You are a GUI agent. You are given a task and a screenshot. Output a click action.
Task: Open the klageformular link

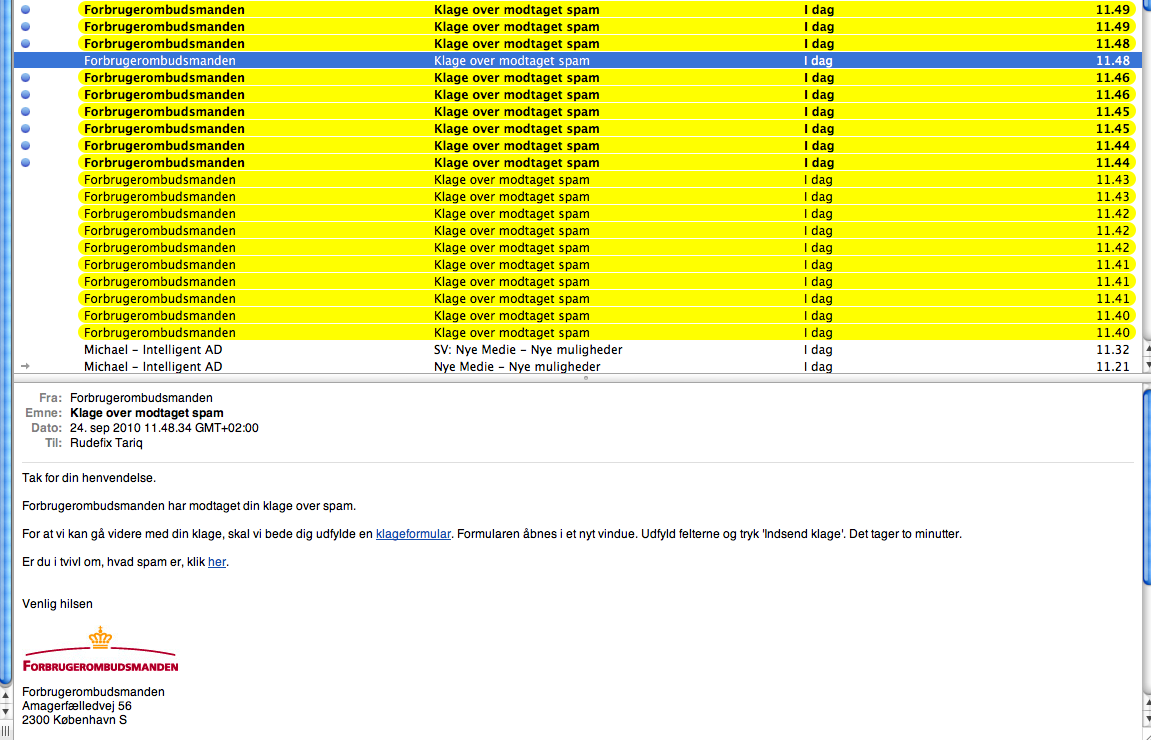[x=413, y=534]
